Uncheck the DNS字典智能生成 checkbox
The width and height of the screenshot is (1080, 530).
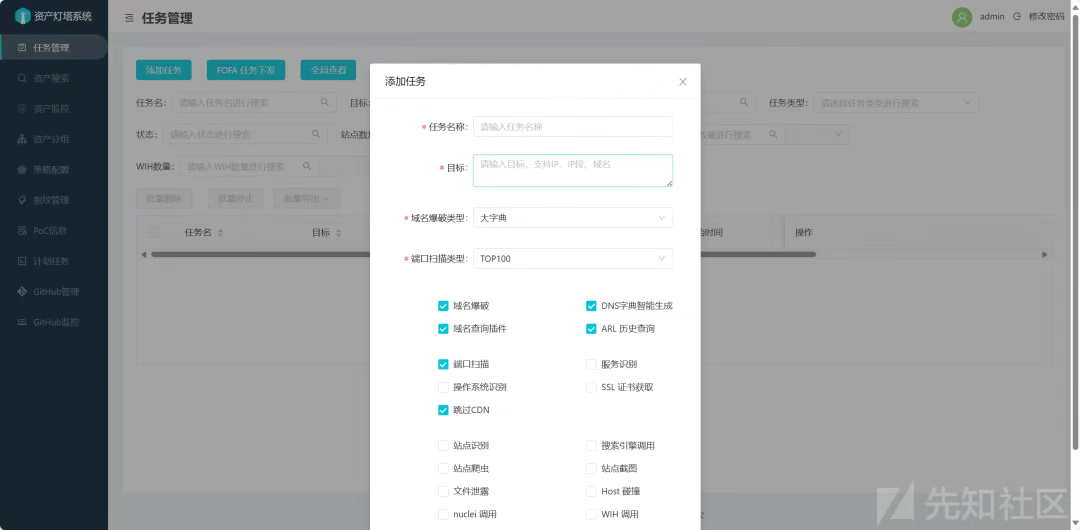(x=591, y=306)
